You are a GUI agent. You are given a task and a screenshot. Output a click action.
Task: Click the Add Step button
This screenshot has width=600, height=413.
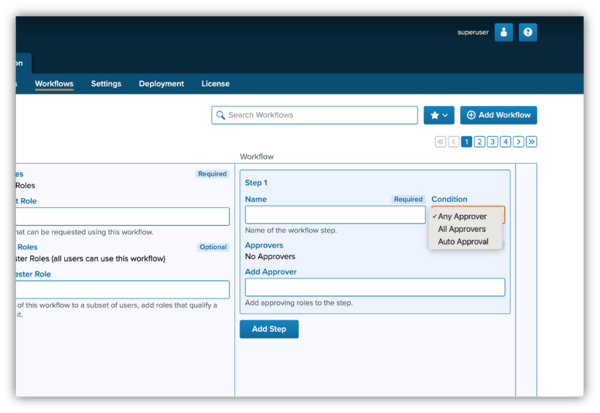[x=268, y=329]
